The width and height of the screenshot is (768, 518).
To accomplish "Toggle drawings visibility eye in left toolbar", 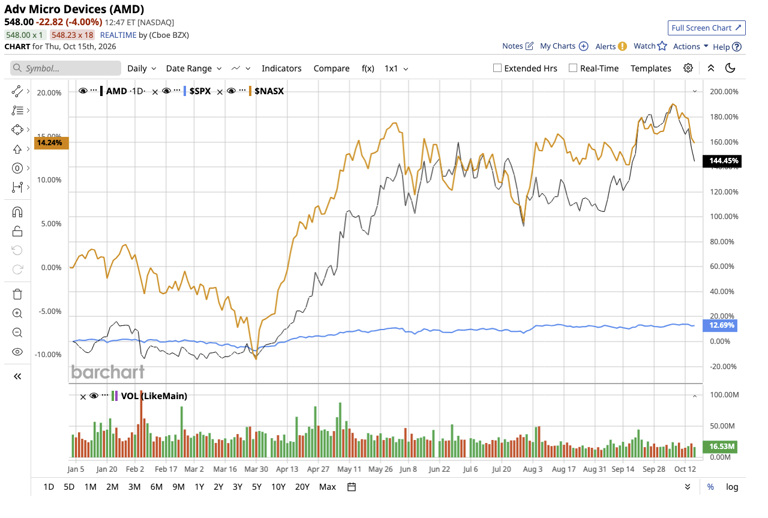I will click(17, 352).
